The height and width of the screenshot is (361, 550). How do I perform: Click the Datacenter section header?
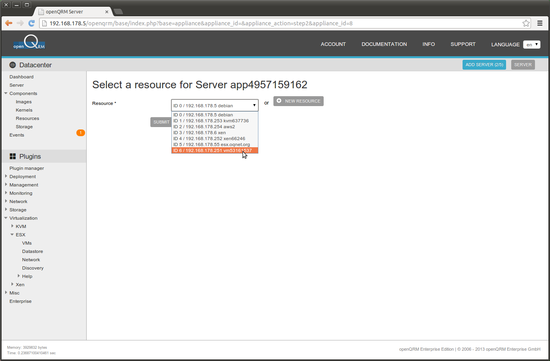coord(35,65)
